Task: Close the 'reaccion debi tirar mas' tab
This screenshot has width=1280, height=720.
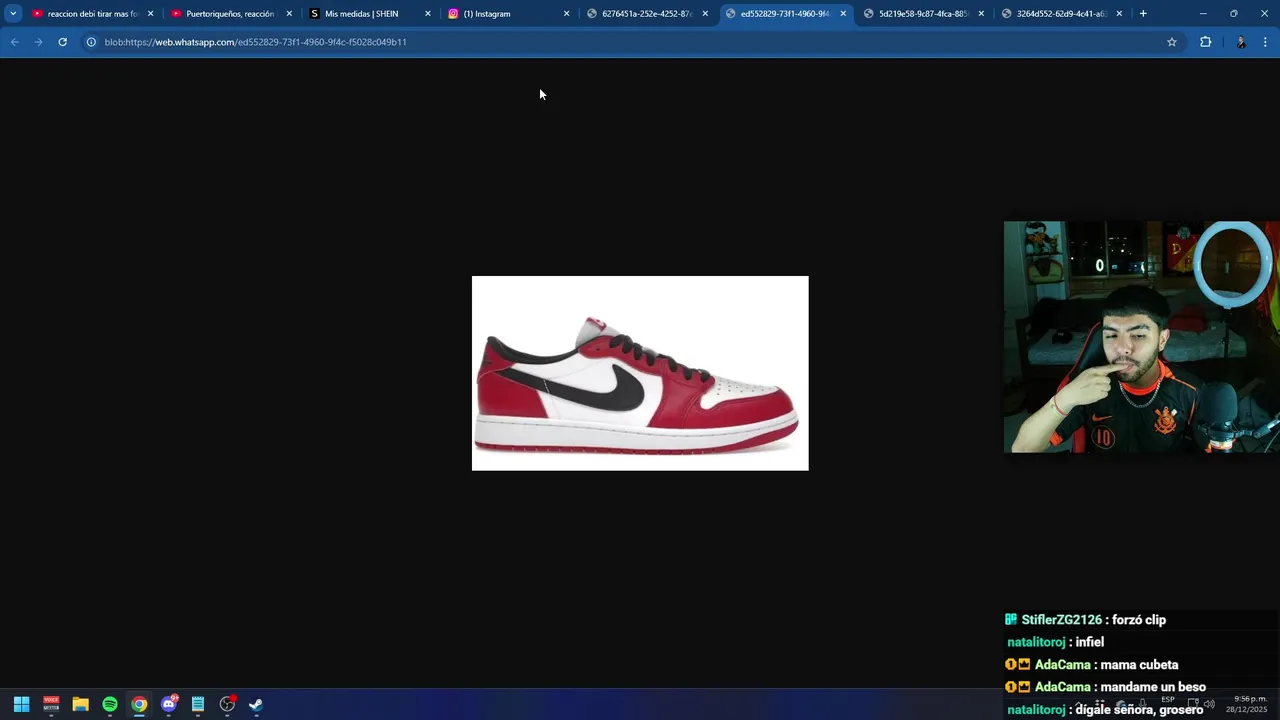Action: 151,14
